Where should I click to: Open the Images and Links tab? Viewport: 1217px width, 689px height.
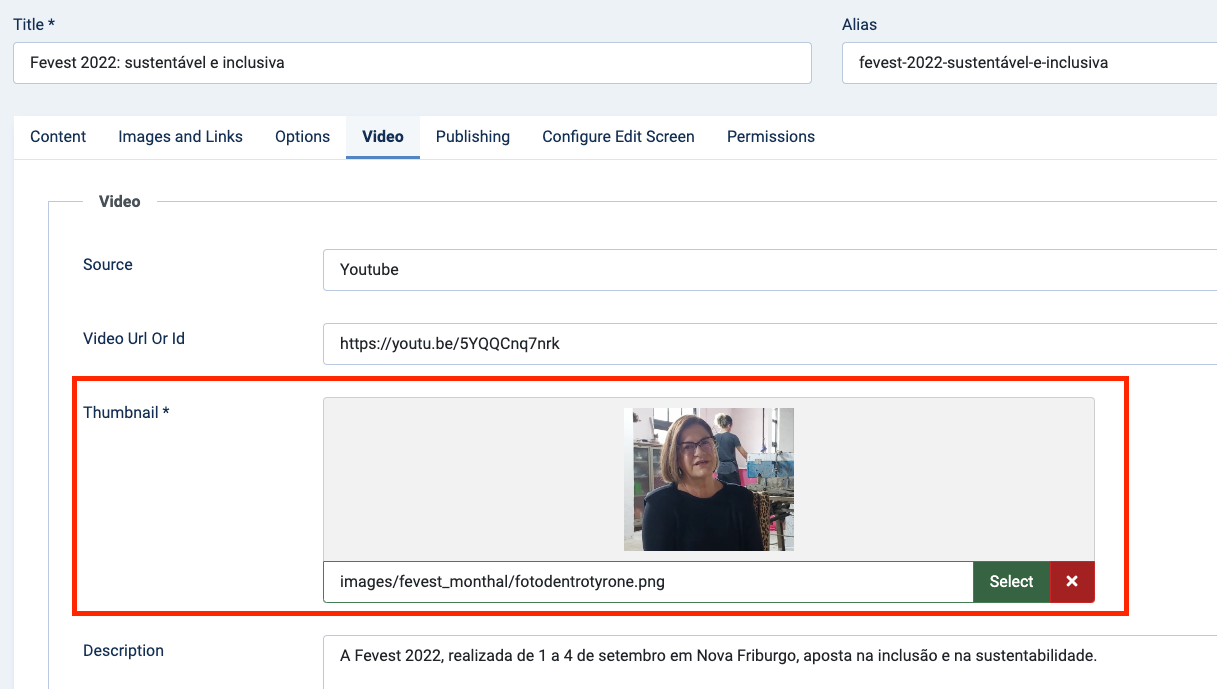[x=180, y=137]
